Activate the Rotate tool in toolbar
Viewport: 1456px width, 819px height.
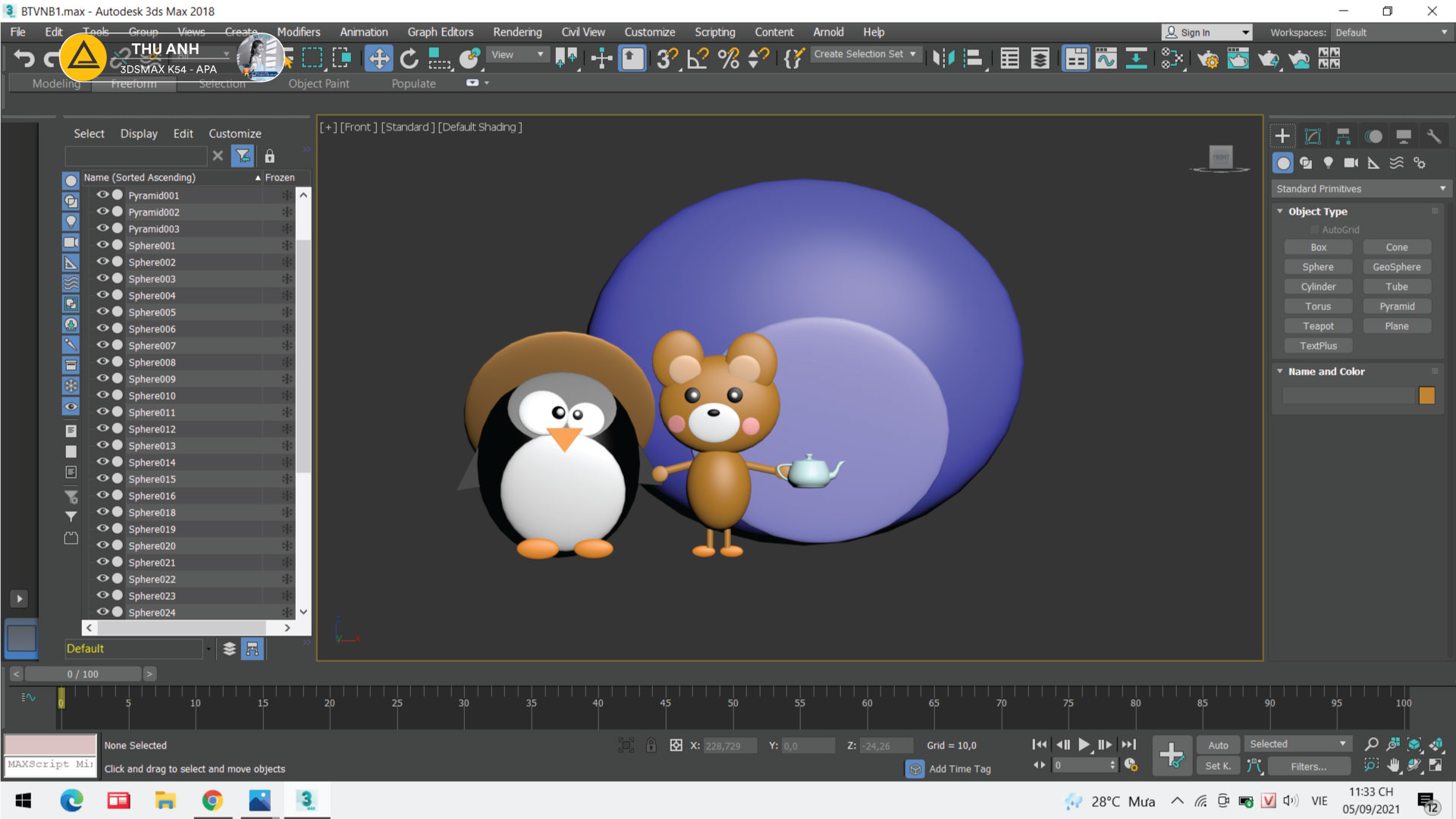[409, 58]
